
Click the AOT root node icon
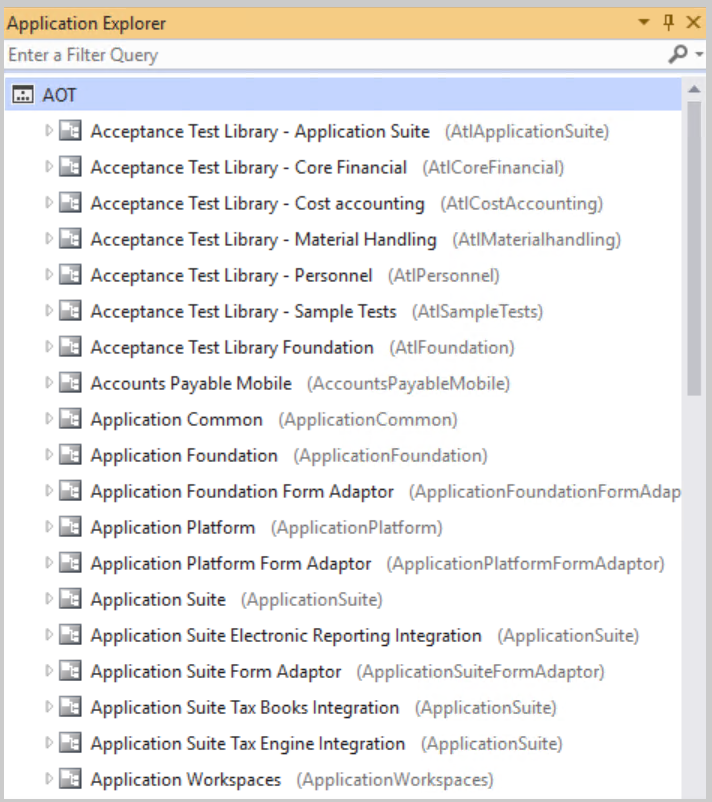(23, 95)
